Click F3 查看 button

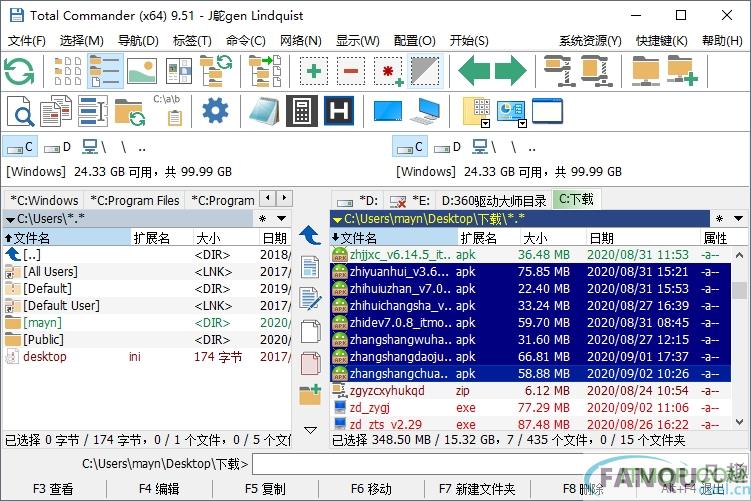[53, 489]
